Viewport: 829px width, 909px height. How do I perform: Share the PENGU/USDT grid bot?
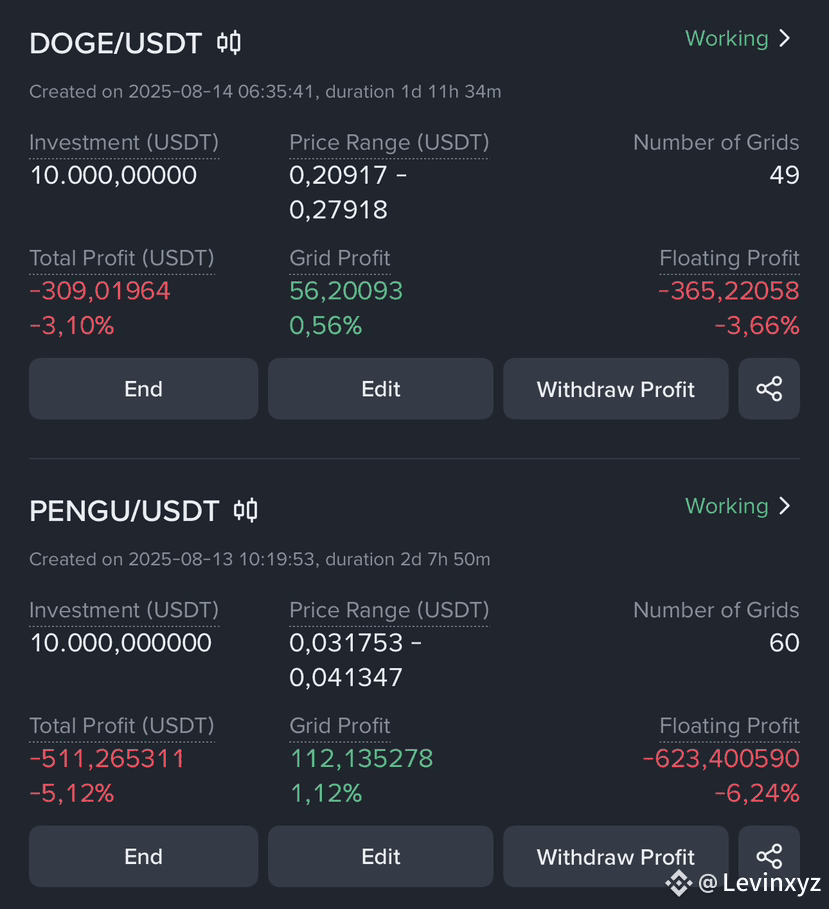[x=769, y=856]
